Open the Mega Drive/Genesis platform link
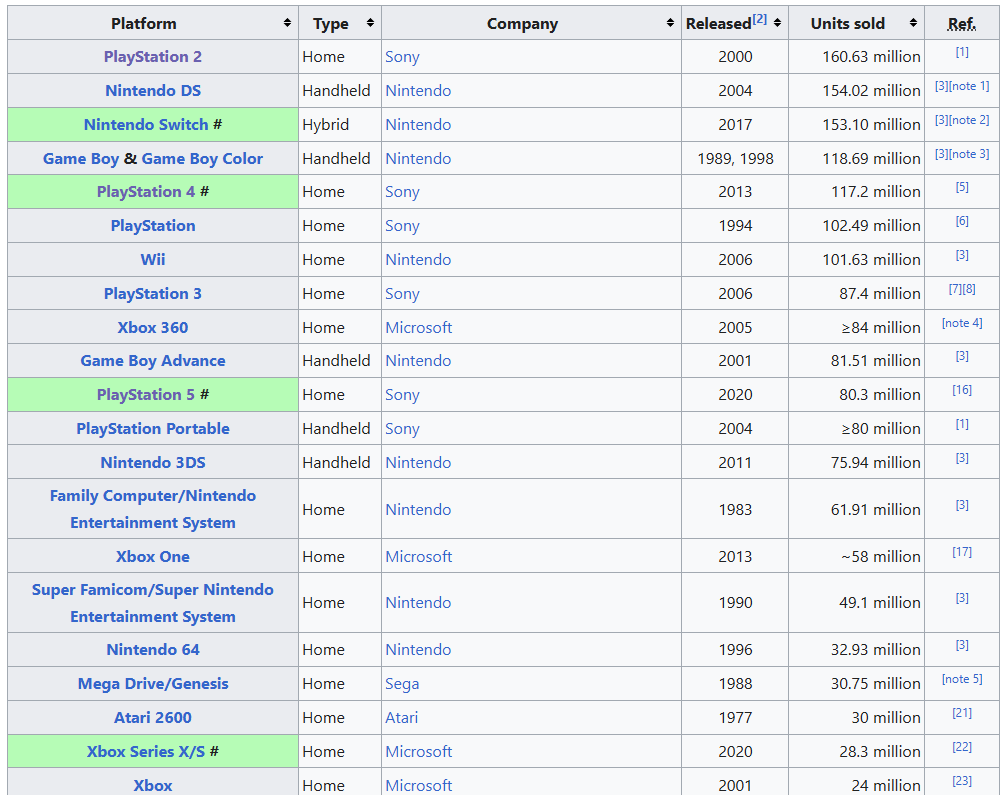 tap(152, 684)
